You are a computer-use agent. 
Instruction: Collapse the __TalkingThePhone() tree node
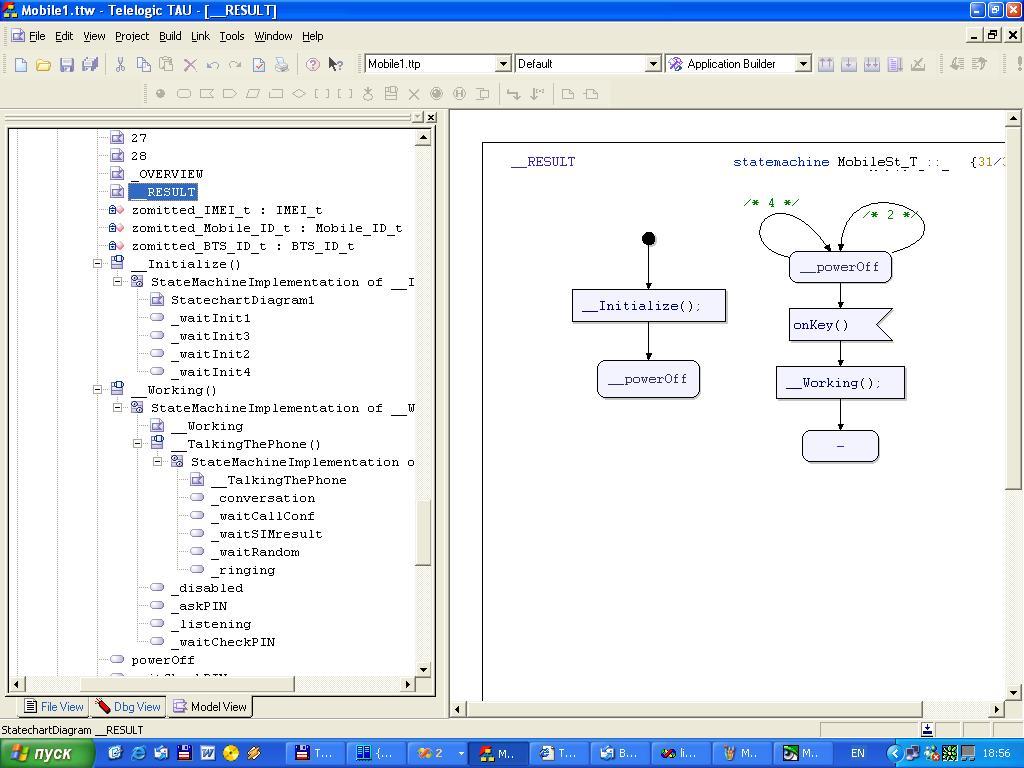(138, 444)
